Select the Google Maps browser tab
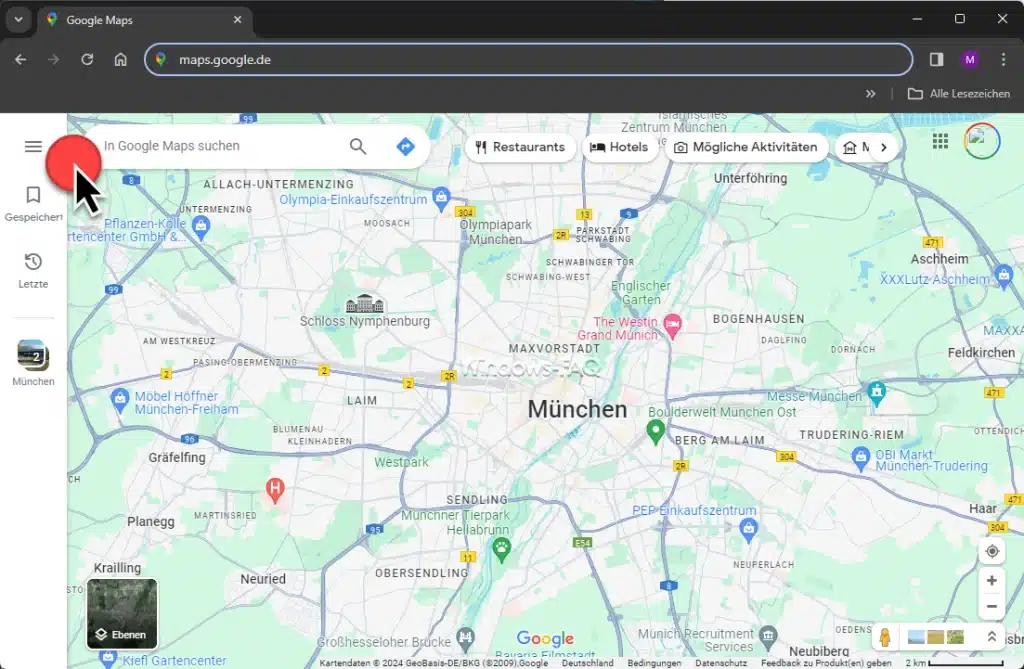Screen dimensions: 1024x669 [x=144, y=20]
